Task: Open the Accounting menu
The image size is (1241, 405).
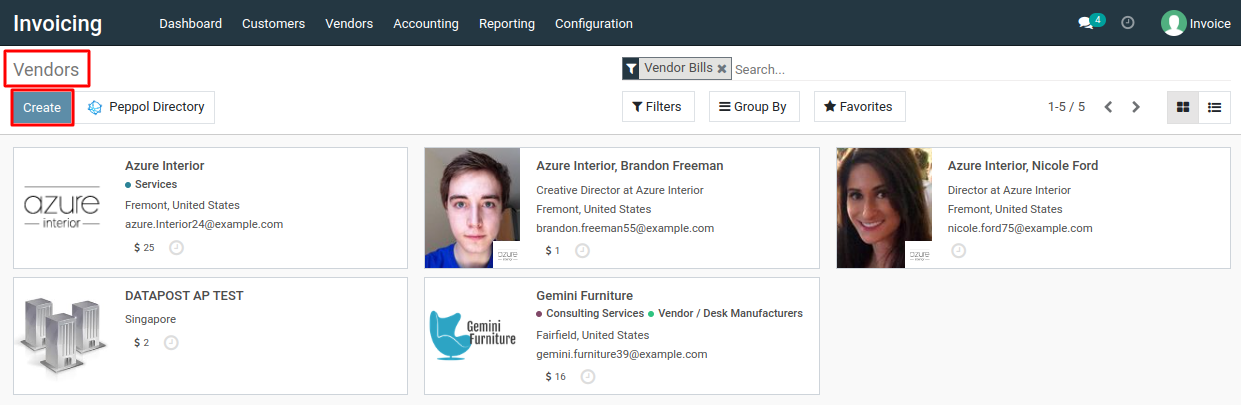Action: click(x=426, y=23)
